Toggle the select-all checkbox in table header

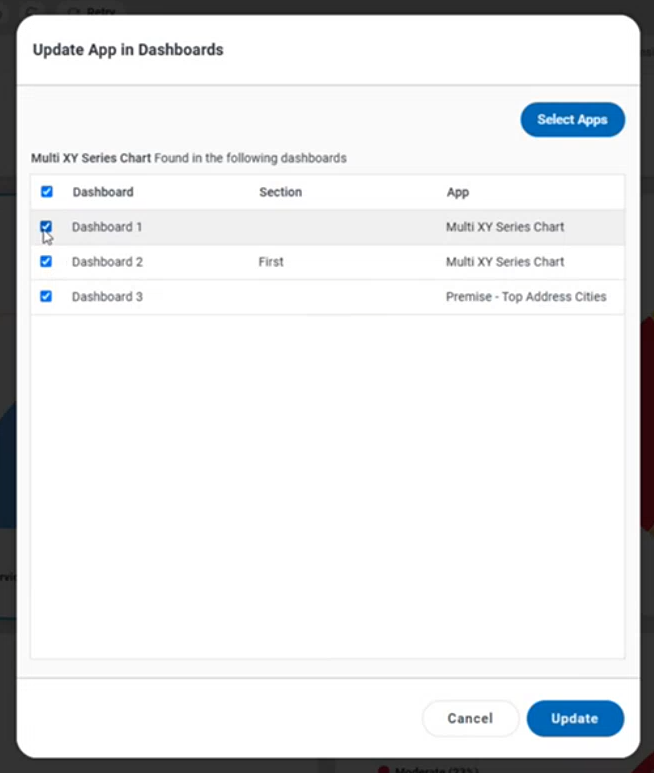(46, 192)
